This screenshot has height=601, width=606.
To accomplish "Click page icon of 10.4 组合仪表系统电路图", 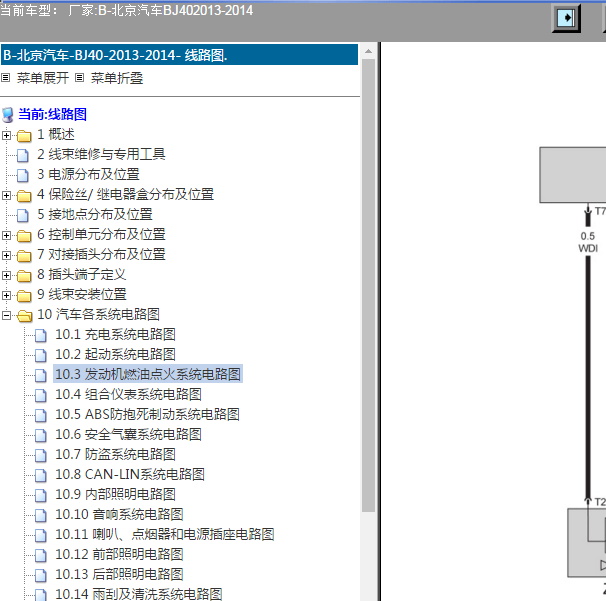I will coord(41,395).
